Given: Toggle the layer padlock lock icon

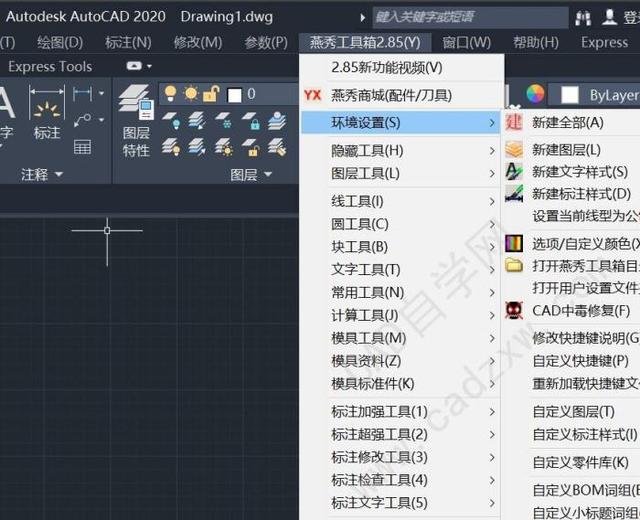Looking at the screenshot, I should pyautogui.click(x=211, y=94).
